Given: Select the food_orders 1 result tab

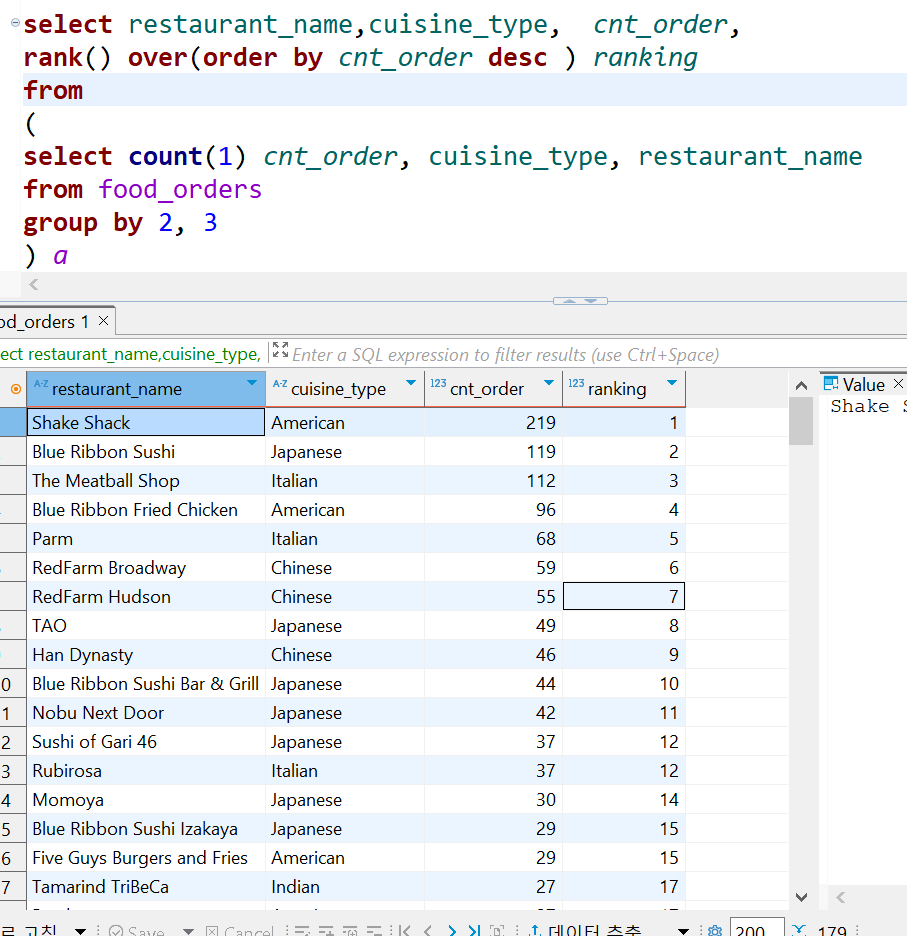Looking at the screenshot, I should (x=45, y=322).
